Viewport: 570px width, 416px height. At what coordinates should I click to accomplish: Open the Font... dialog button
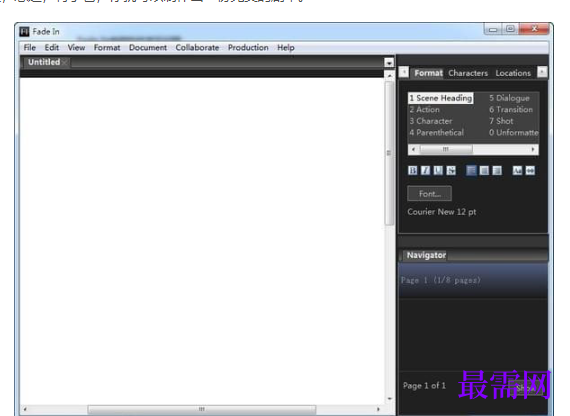click(x=430, y=193)
